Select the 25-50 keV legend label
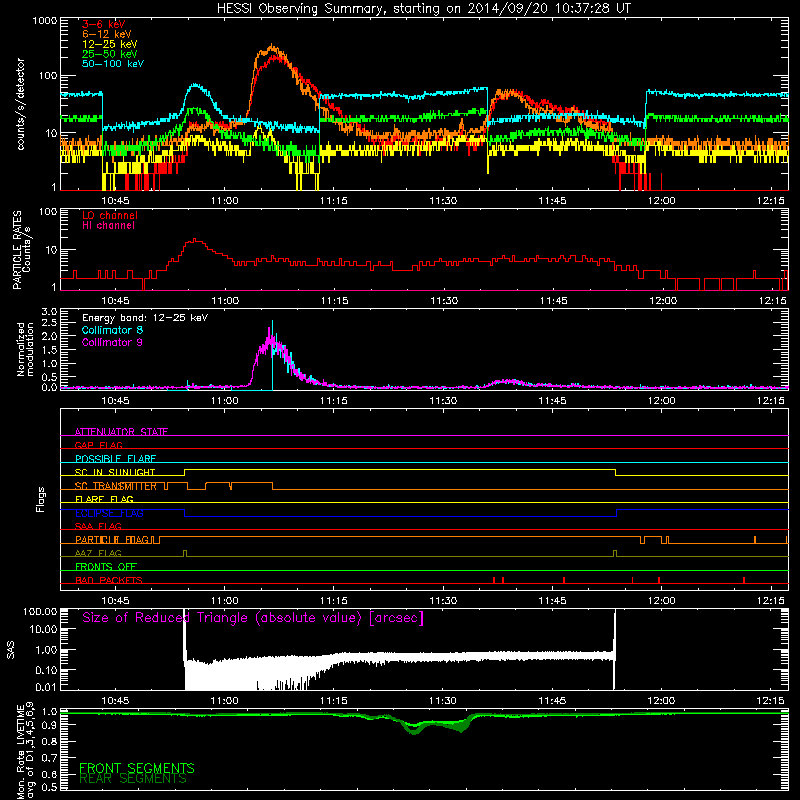800x800 pixels. pos(109,54)
